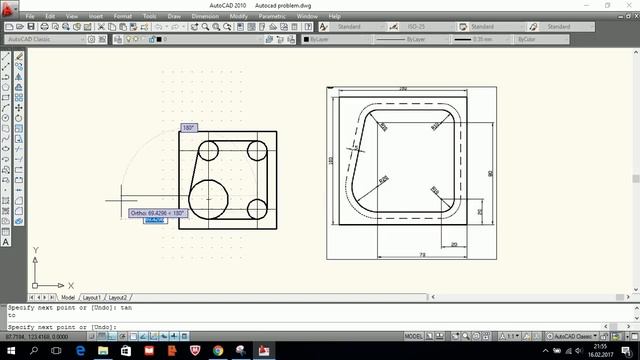640x360 pixels.
Task: Select the Rotate modify tool
Action: 19,118
